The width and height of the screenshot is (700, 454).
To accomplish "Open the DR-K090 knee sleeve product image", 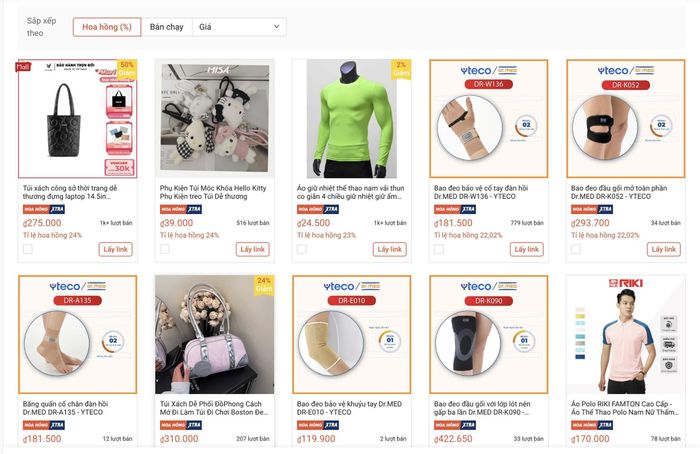I will [488, 334].
